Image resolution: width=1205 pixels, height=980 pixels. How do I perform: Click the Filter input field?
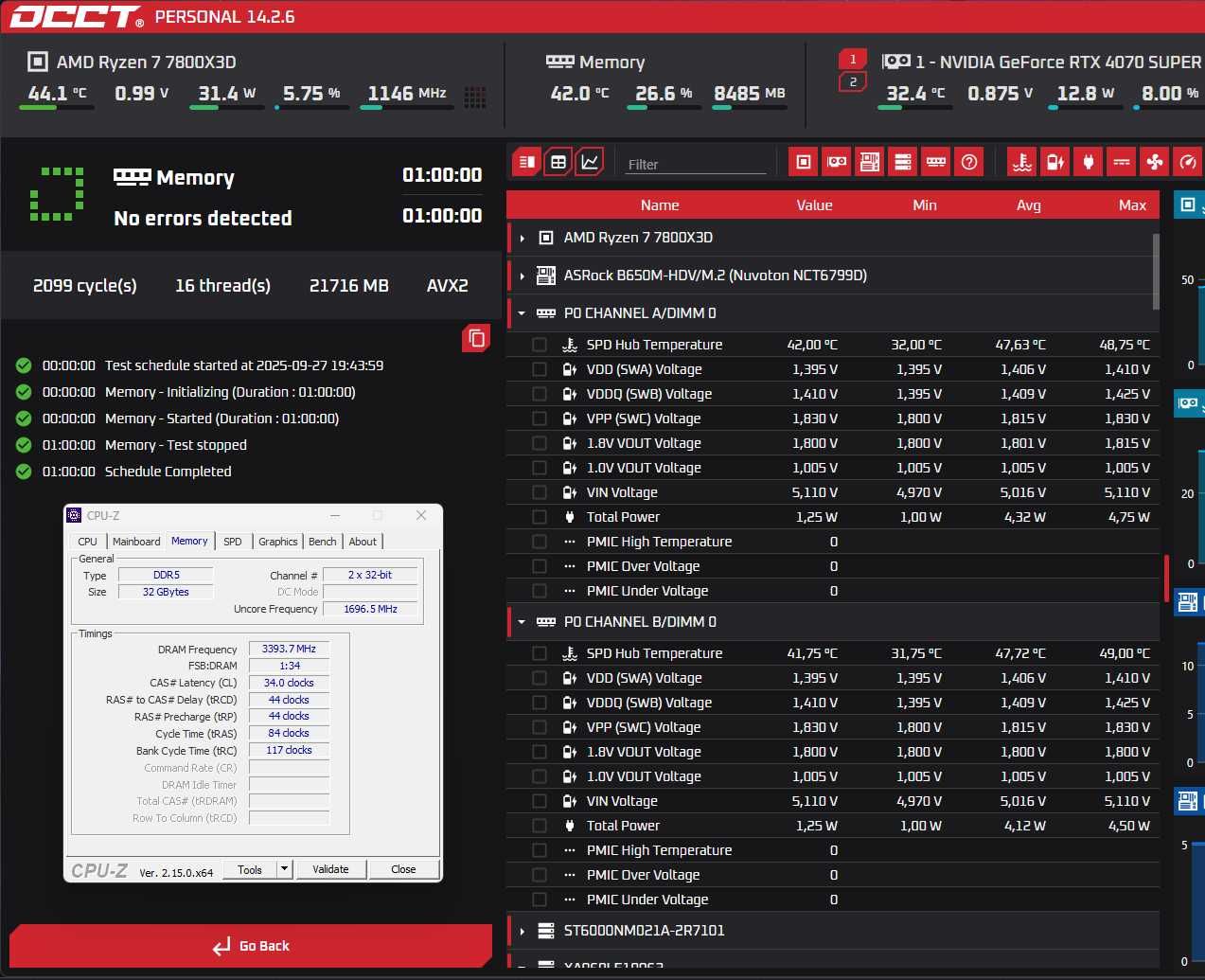(695, 164)
